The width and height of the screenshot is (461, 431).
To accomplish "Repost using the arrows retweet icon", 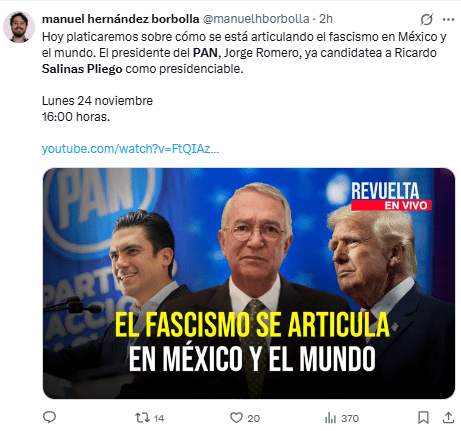I will (142, 418).
